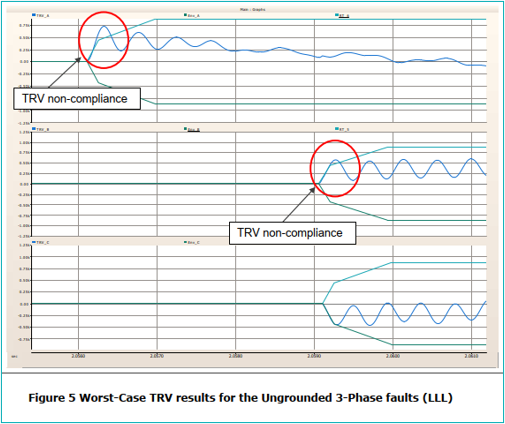Click the Figure 5 Worst-Case TRV caption text
This screenshot has height=424, width=505.
[240, 398]
